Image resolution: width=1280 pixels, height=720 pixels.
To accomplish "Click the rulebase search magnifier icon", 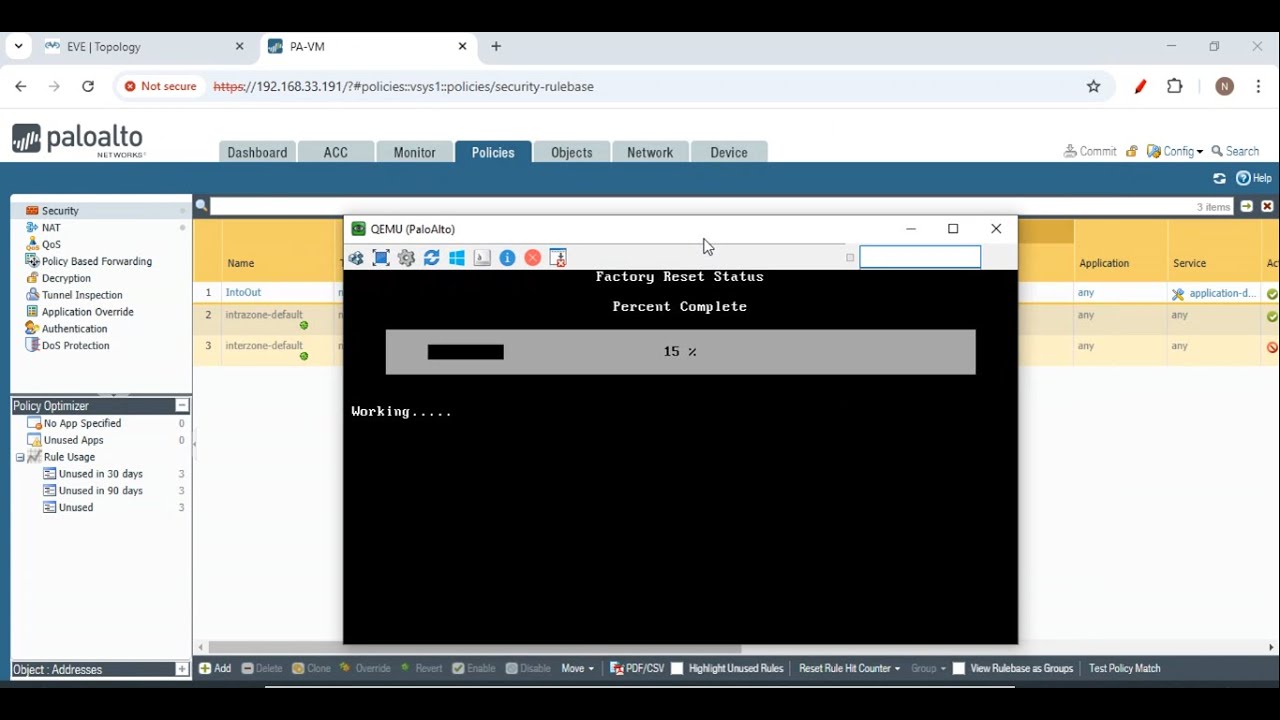I will tap(201, 206).
